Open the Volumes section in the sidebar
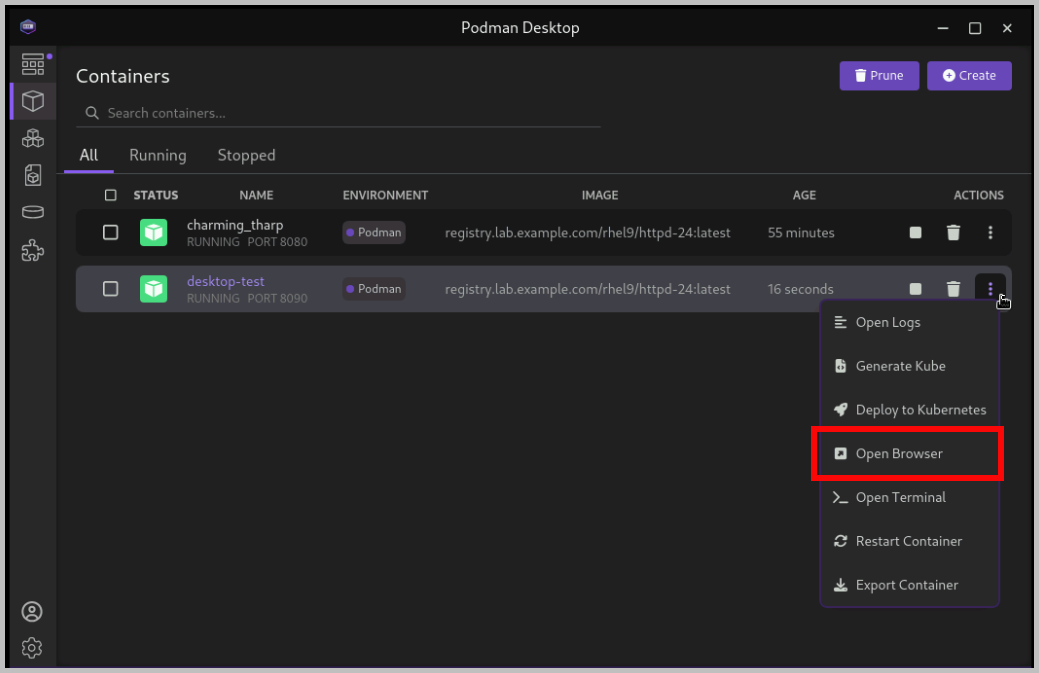 coord(32,212)
